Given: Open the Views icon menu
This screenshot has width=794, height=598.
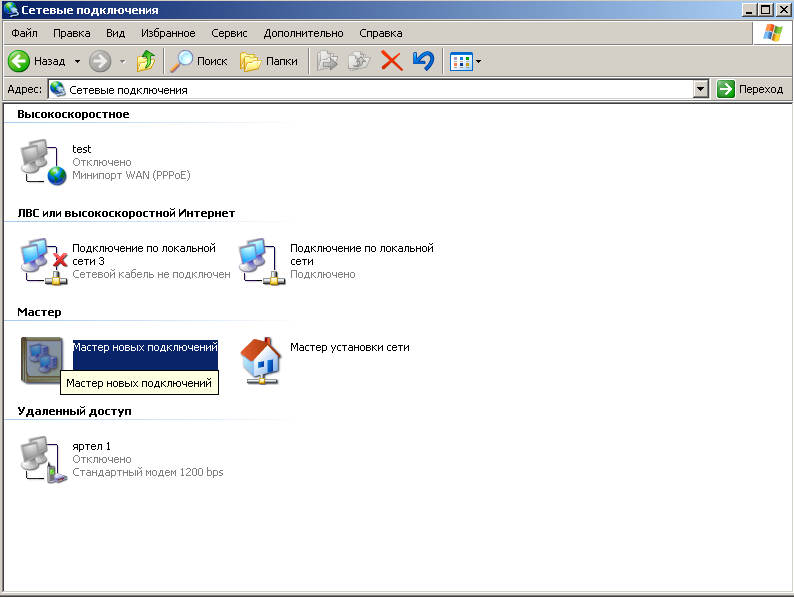Looking at the screenshot, I should click(461, 62).
